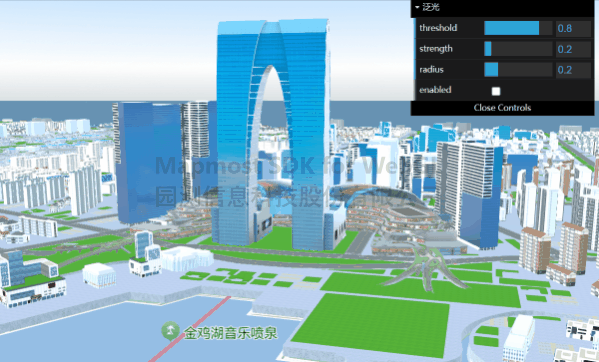Click Close Controls button
Viewport: 599px width, 362px height.
(x=502, y=108)
